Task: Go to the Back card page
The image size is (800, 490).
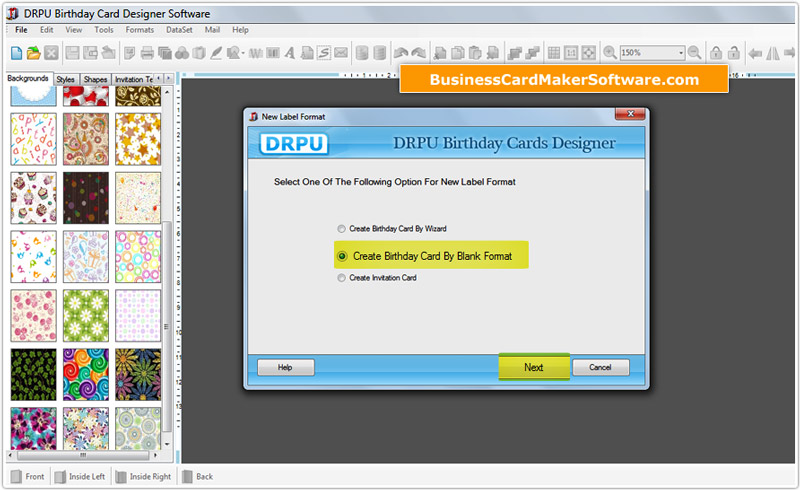Action: pos(197,476)
